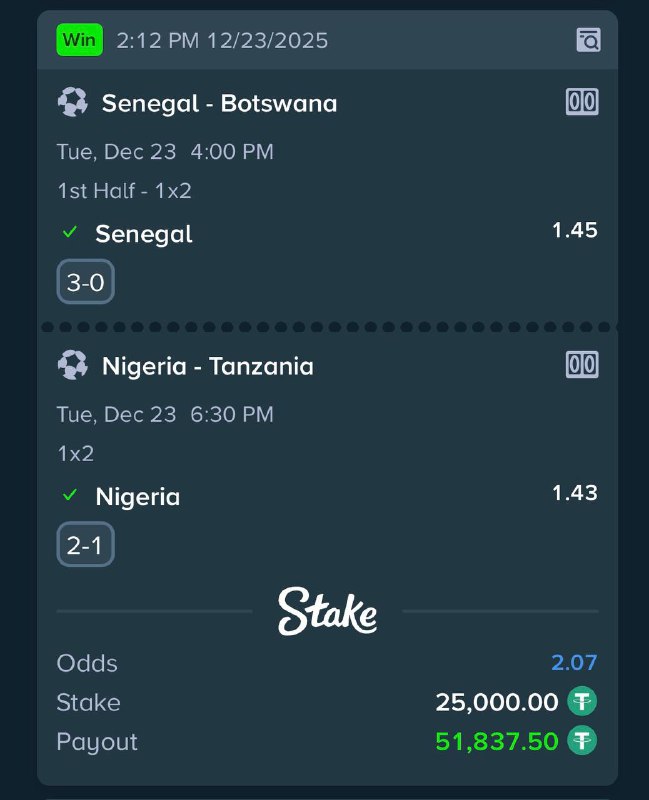Image resolution: width=649 pixels, height=800 pixels.
Task: Click the soccer ball icon beside Nigeria - Tanzania
Action: tap(73, 366)
